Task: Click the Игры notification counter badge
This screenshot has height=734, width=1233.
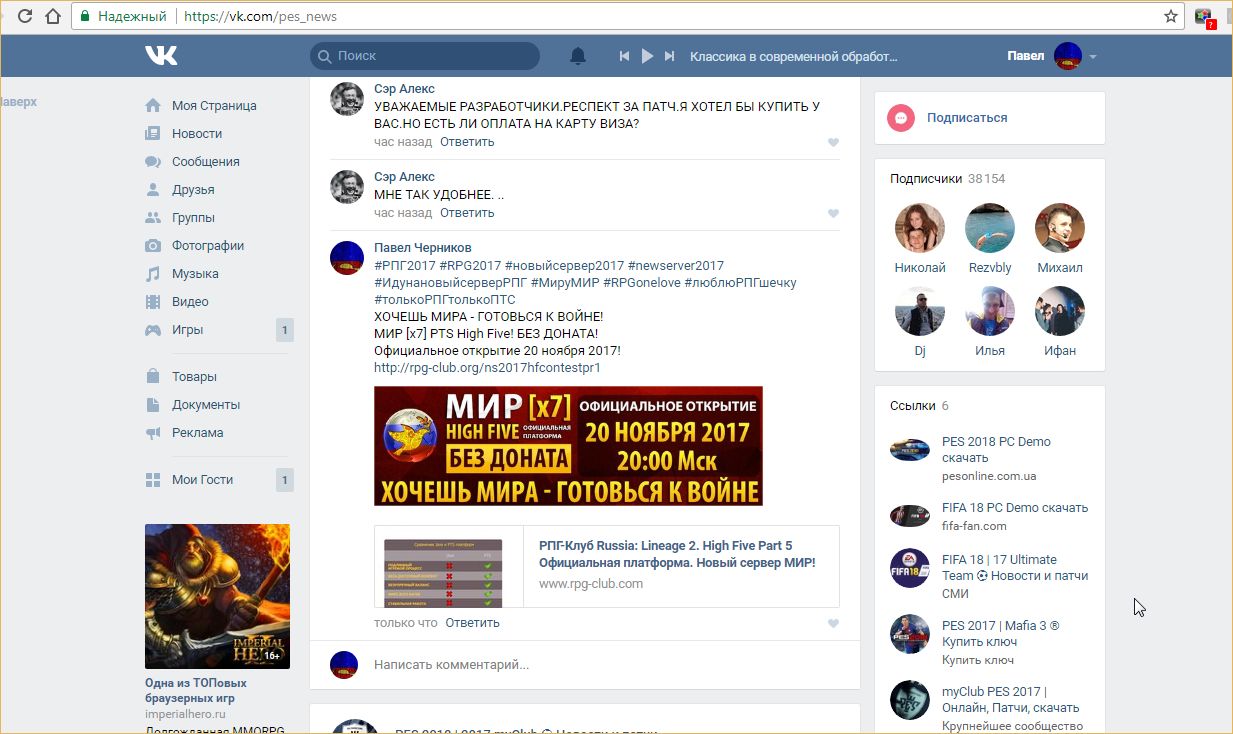Action: point(285,330)
